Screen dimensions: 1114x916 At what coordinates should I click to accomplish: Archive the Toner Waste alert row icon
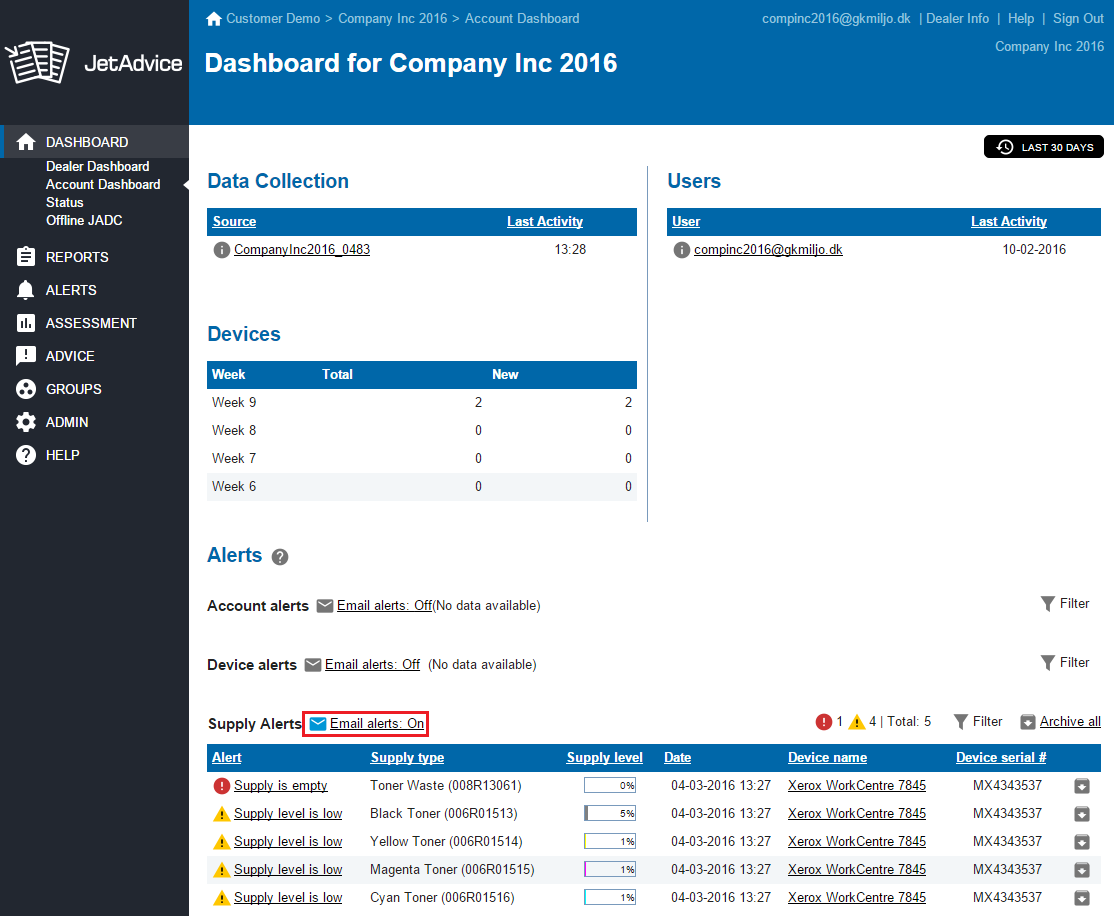[x=1081, y=786]
